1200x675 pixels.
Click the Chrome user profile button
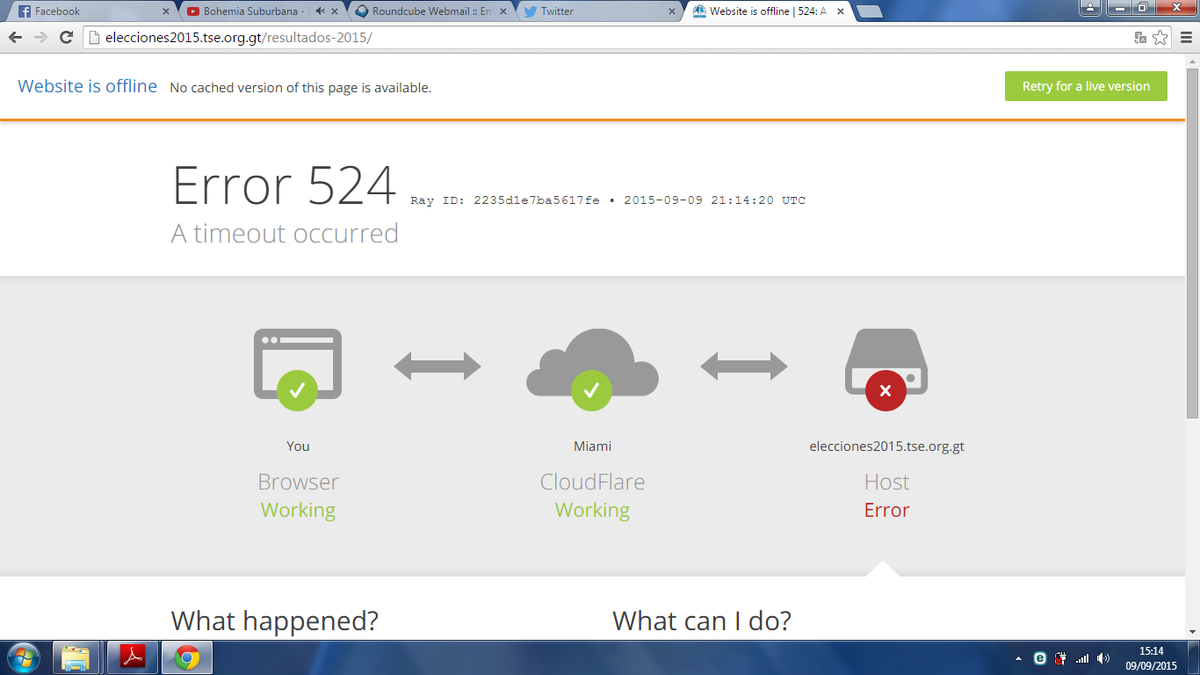1090,8
